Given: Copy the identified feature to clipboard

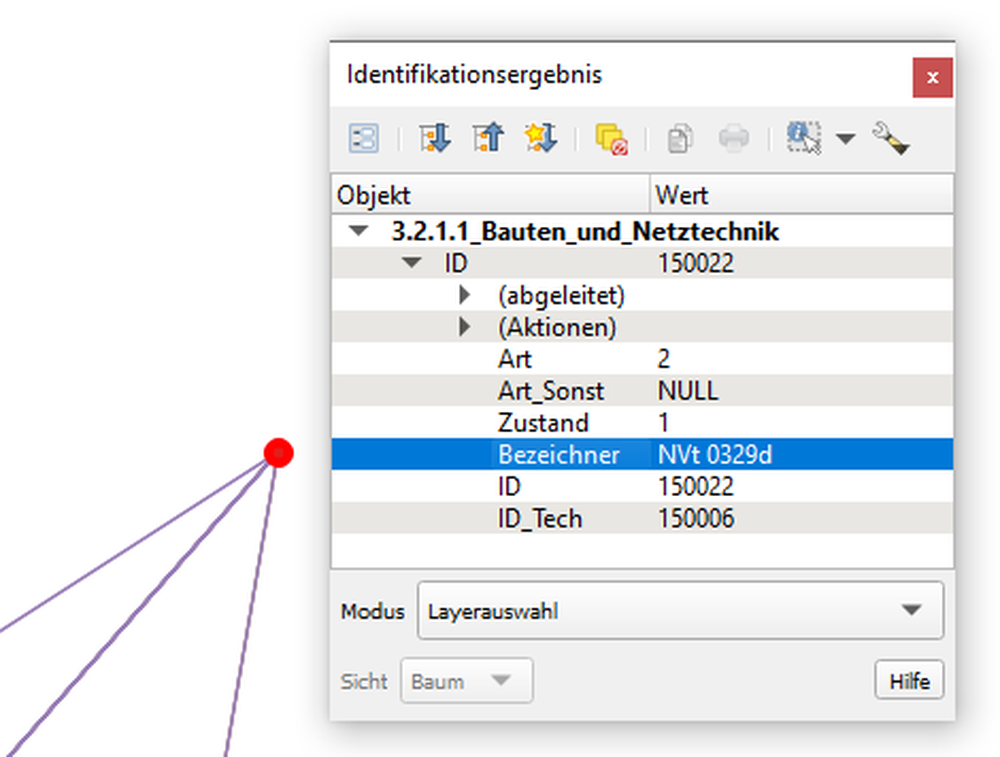Looking at the screenshot, I should [x=679, y=138].
